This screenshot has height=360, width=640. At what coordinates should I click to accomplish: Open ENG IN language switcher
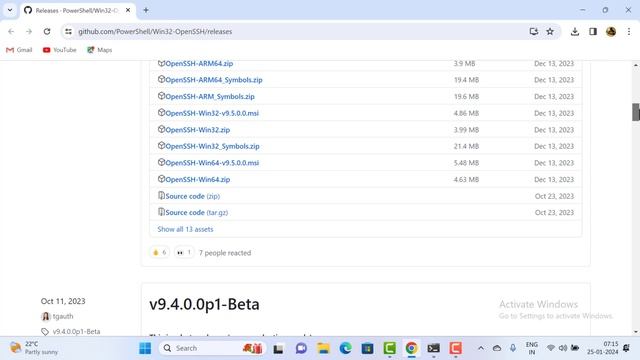(532, 348)
